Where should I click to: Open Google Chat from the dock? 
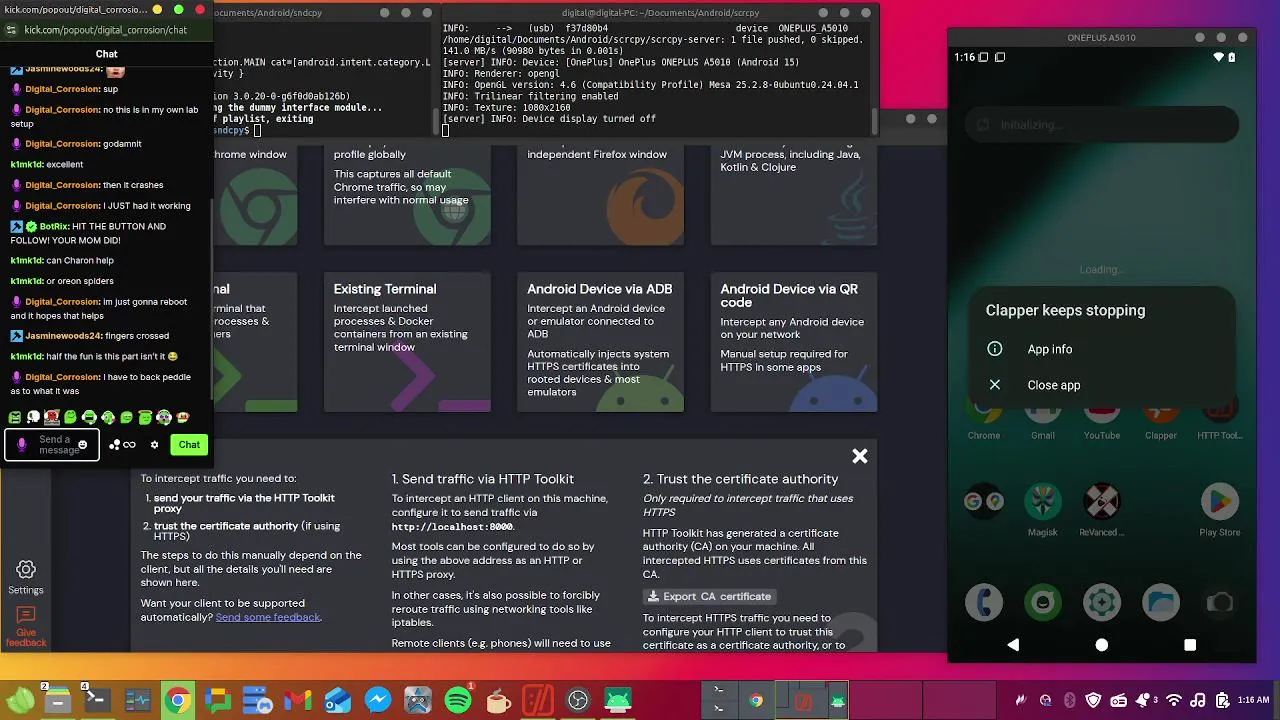coord(217,700)
